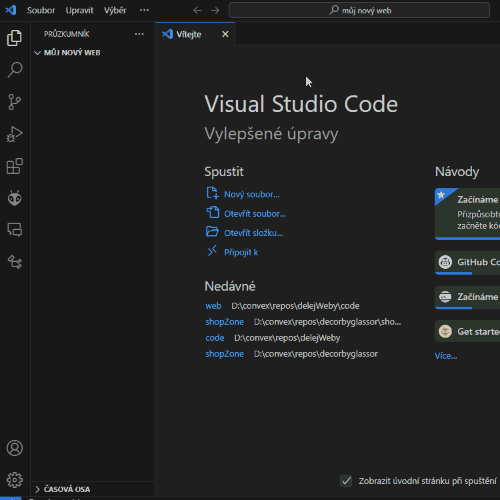Click the GitHub Copilot walkthrough icon
Image resolution: width=500 pixels, height=500 pixels.
coord(445,262)
